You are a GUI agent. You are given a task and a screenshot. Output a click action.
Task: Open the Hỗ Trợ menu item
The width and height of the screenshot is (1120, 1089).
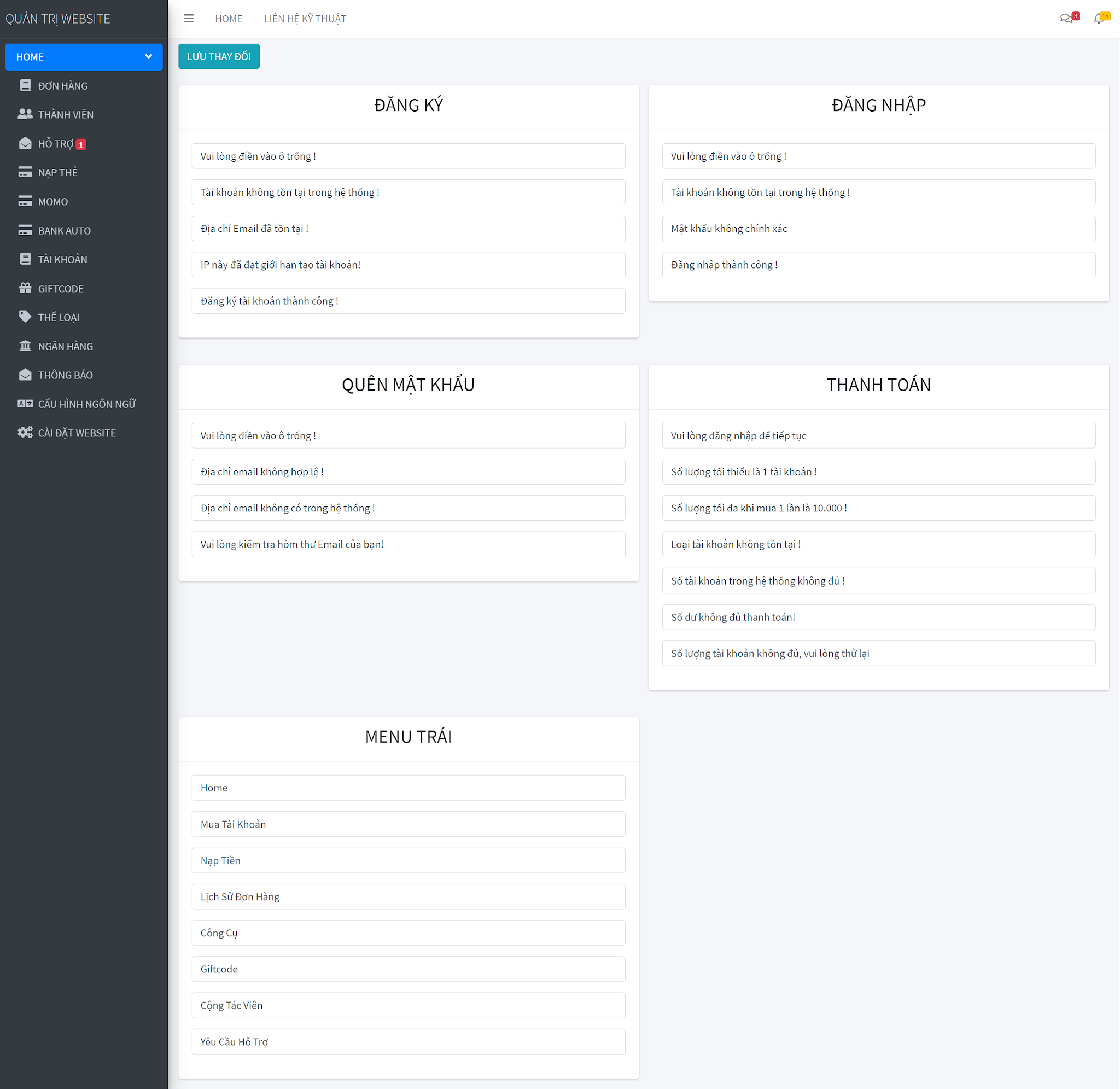[56, 144]
